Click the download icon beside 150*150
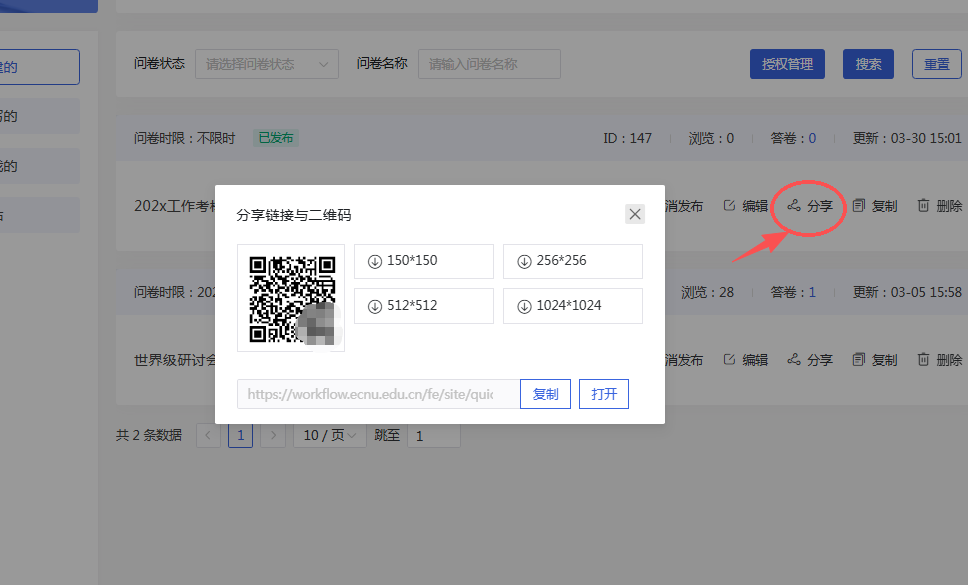 point(375,262)
